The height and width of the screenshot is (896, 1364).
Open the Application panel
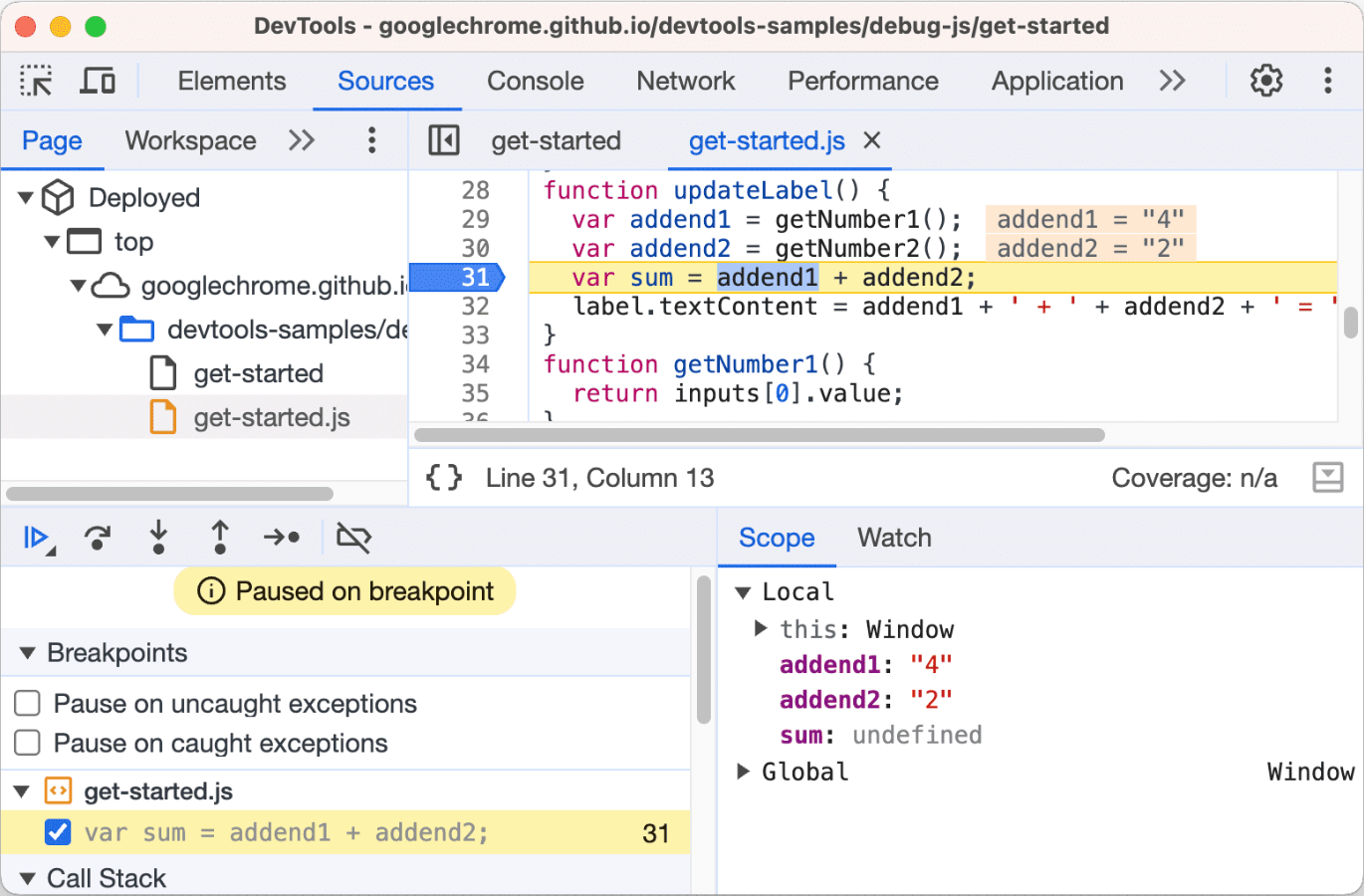(x=1057, y=81)
